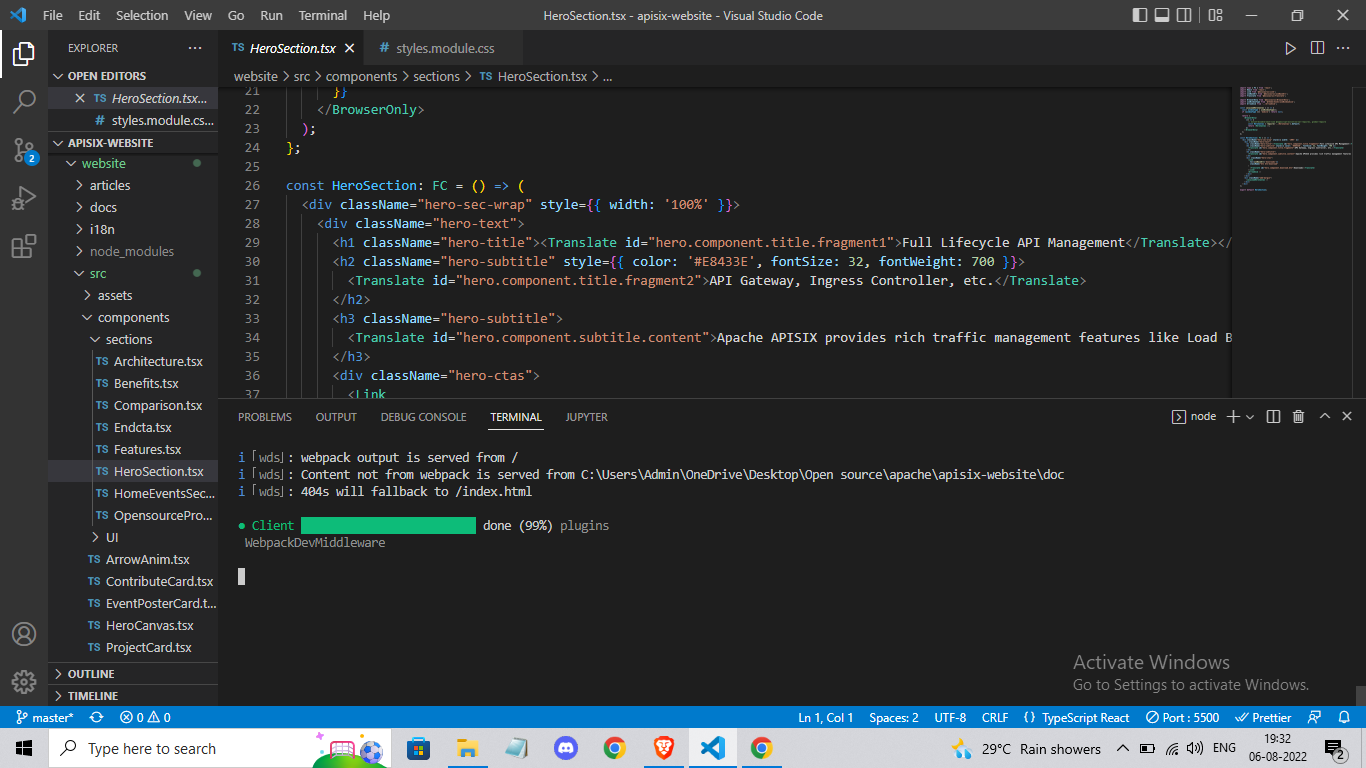Click Ln 1, Col 1 in status bar
The image size is (1366, 768).
point(826,717)
